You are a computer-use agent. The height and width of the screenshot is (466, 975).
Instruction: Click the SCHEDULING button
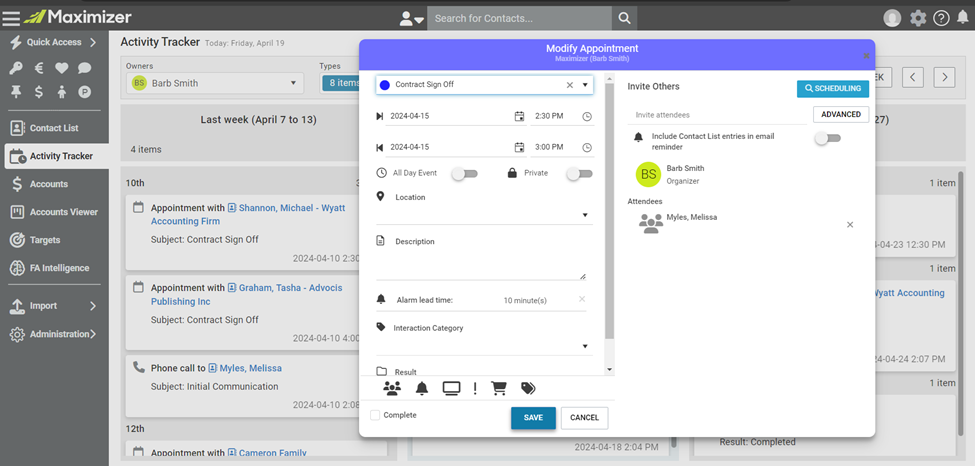[833, 88]
